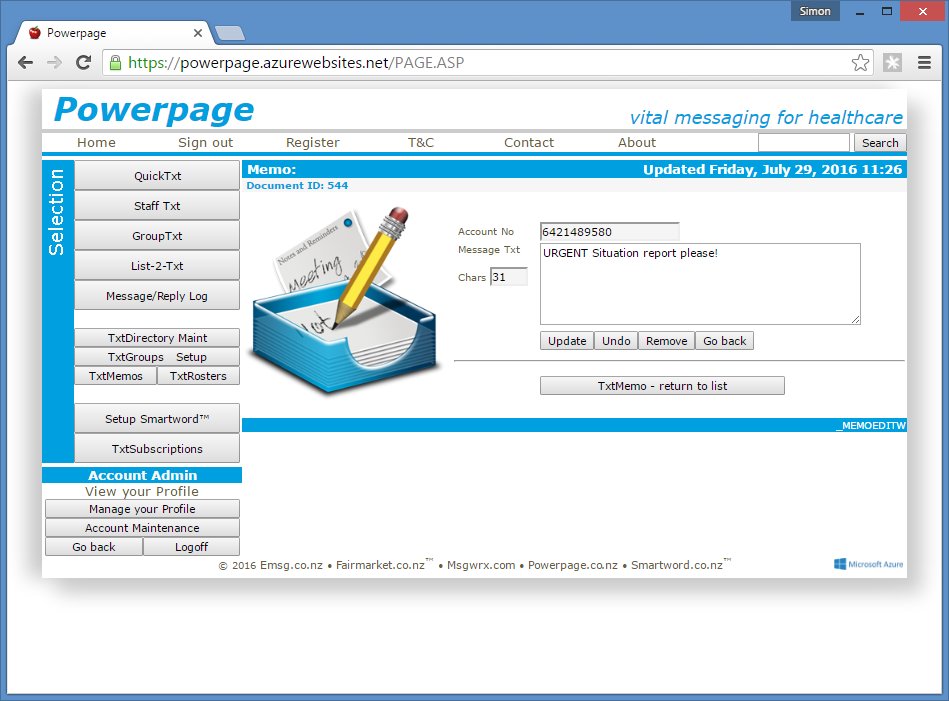Go to the Contact page in navigation
Viewport: 949px width, 701px height.
[x=528, y=143]
